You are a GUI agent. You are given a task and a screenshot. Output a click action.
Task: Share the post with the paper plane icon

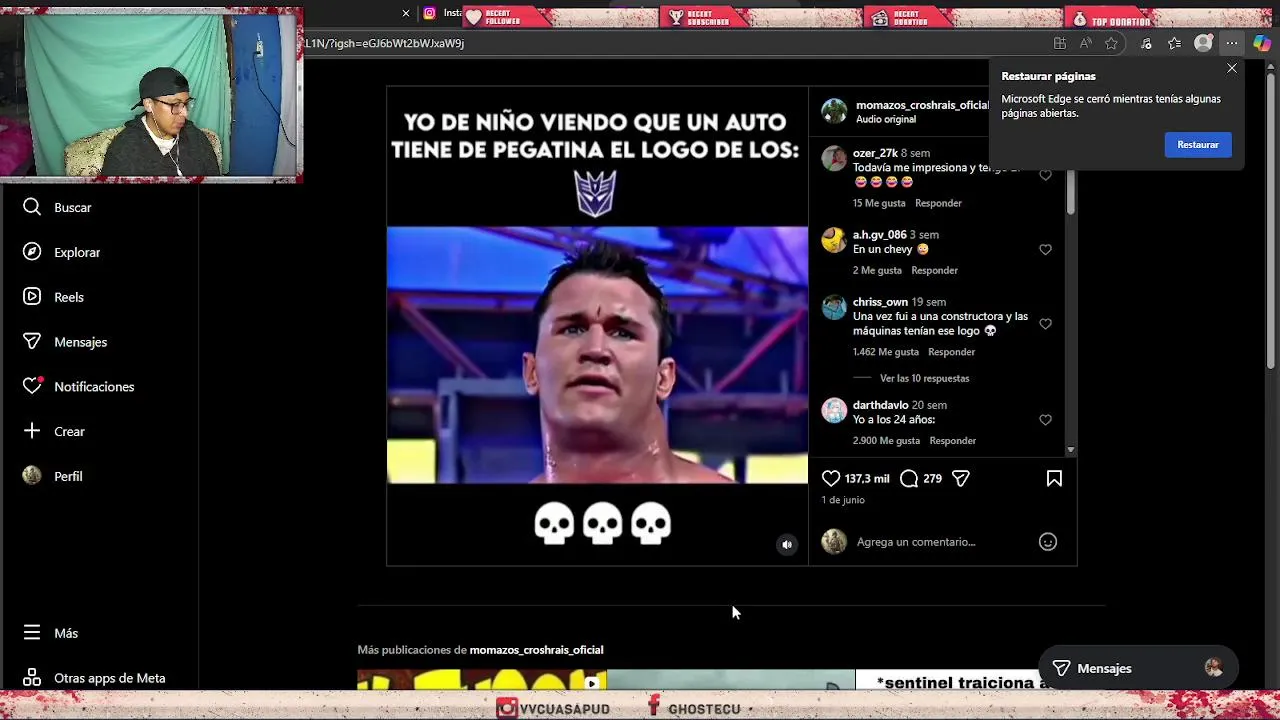[x=961, y=478]
